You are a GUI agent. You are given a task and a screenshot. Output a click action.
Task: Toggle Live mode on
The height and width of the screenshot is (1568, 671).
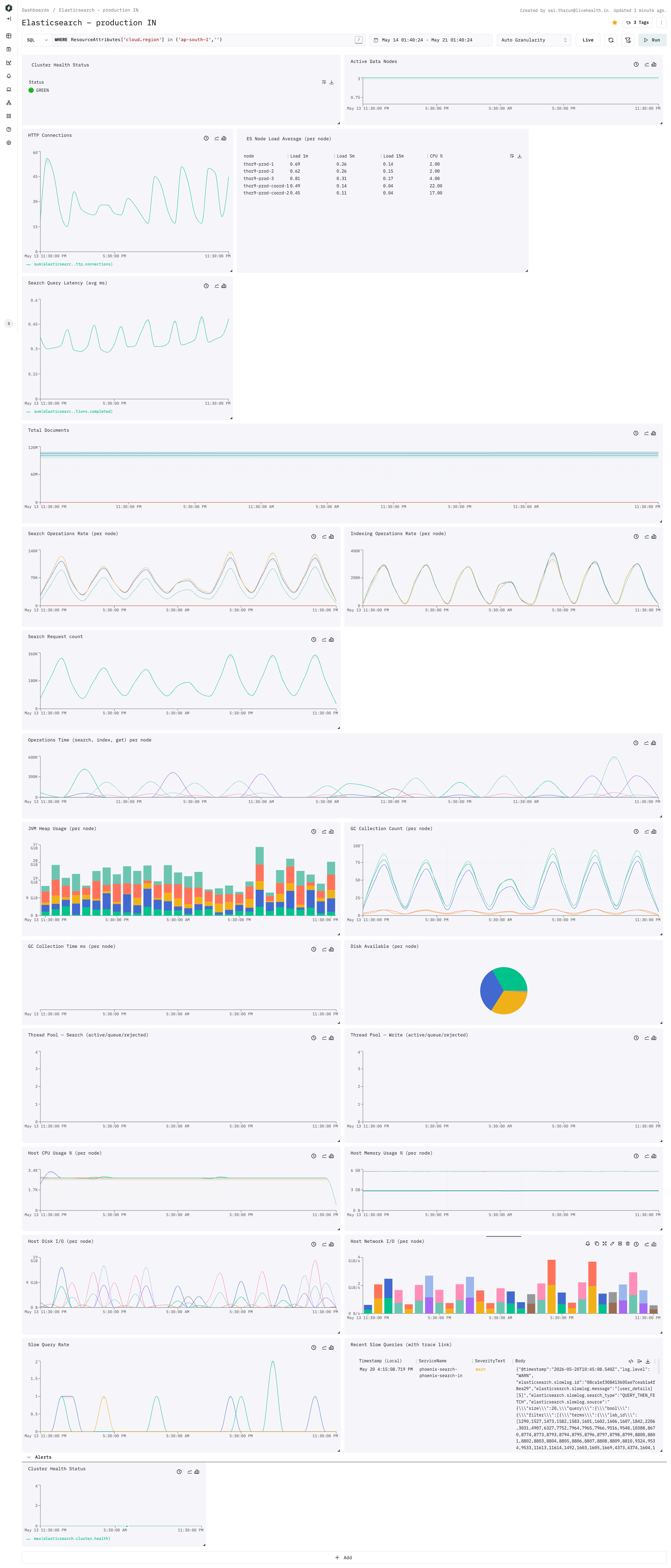click(588, 40)
